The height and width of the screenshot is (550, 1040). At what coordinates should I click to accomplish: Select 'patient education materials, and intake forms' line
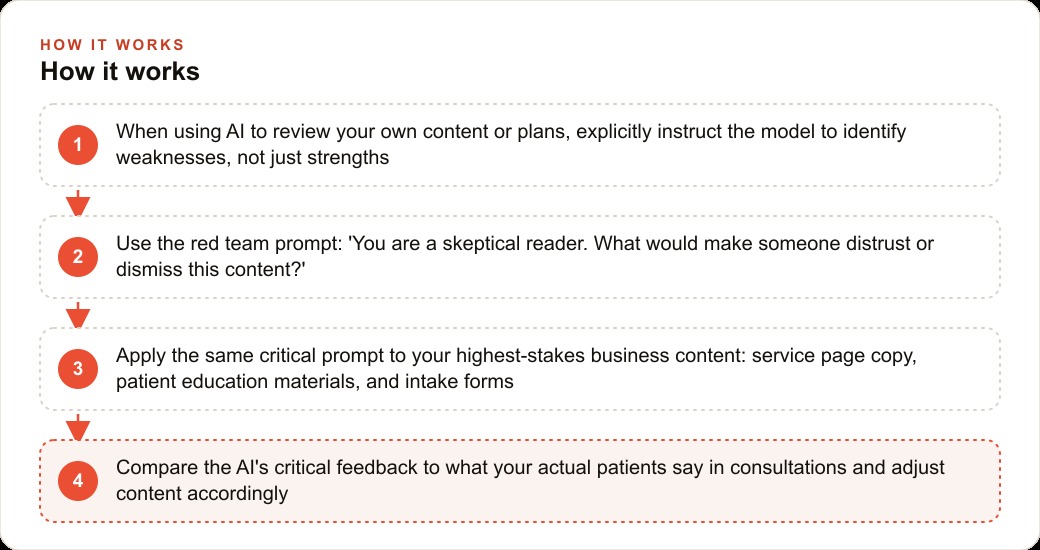pyautogui.click(x=315, y=382)
